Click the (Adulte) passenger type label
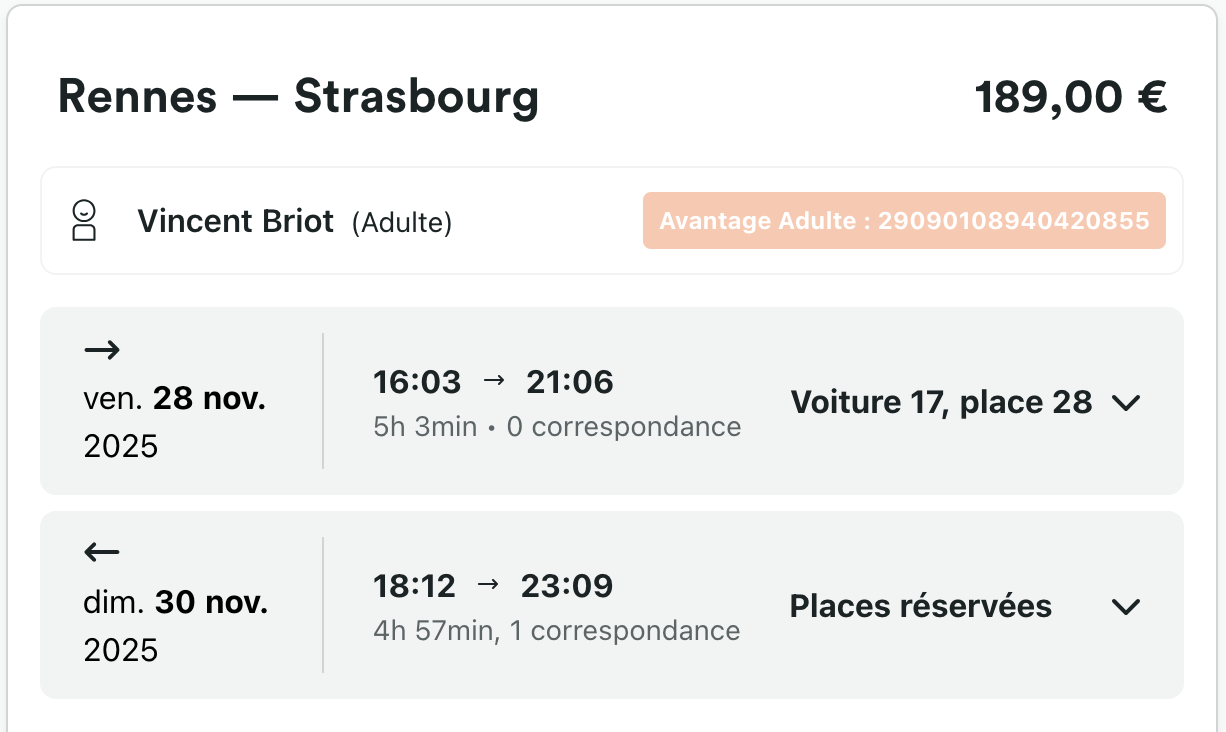Viewport: 1226px width, 732px height. [x=402, y=223]
